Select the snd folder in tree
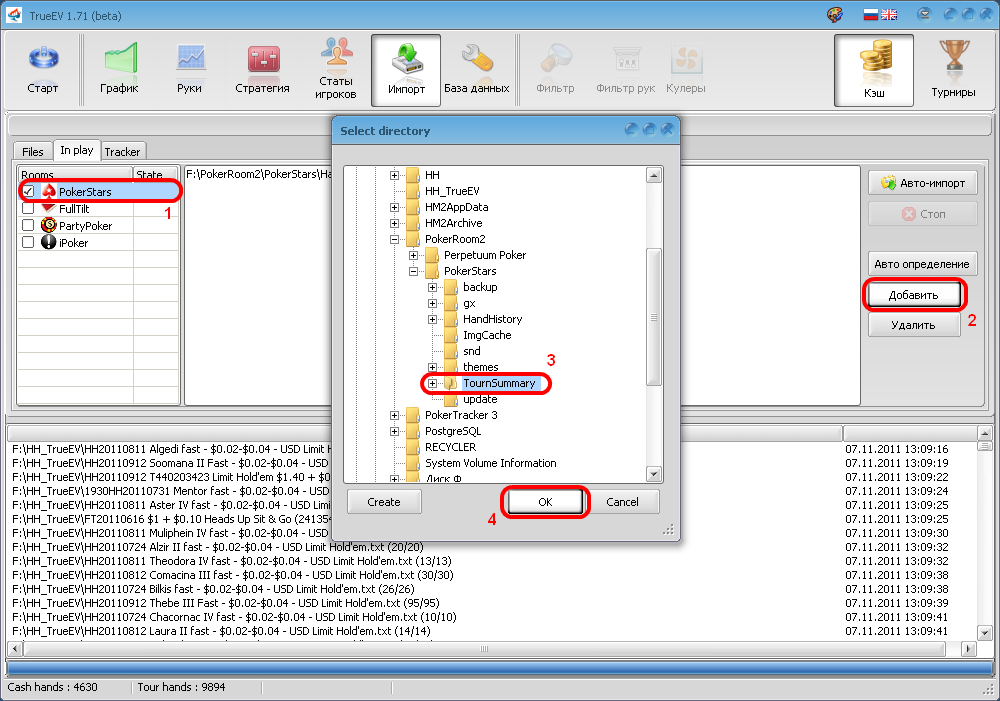This screenshot has width=1000, height=701. pyautogui.click(x=472, y=351)
